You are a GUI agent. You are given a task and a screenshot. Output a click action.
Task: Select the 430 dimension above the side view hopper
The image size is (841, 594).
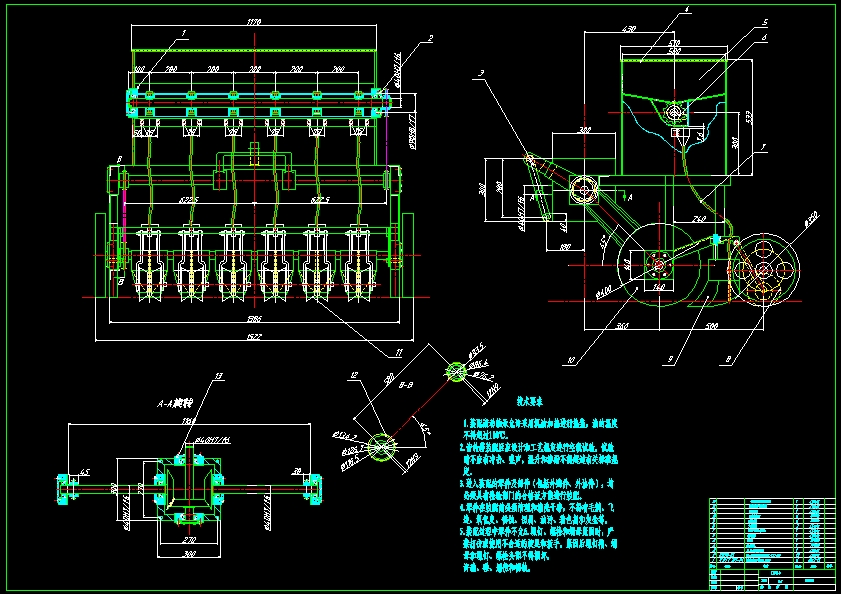(629, 28)
